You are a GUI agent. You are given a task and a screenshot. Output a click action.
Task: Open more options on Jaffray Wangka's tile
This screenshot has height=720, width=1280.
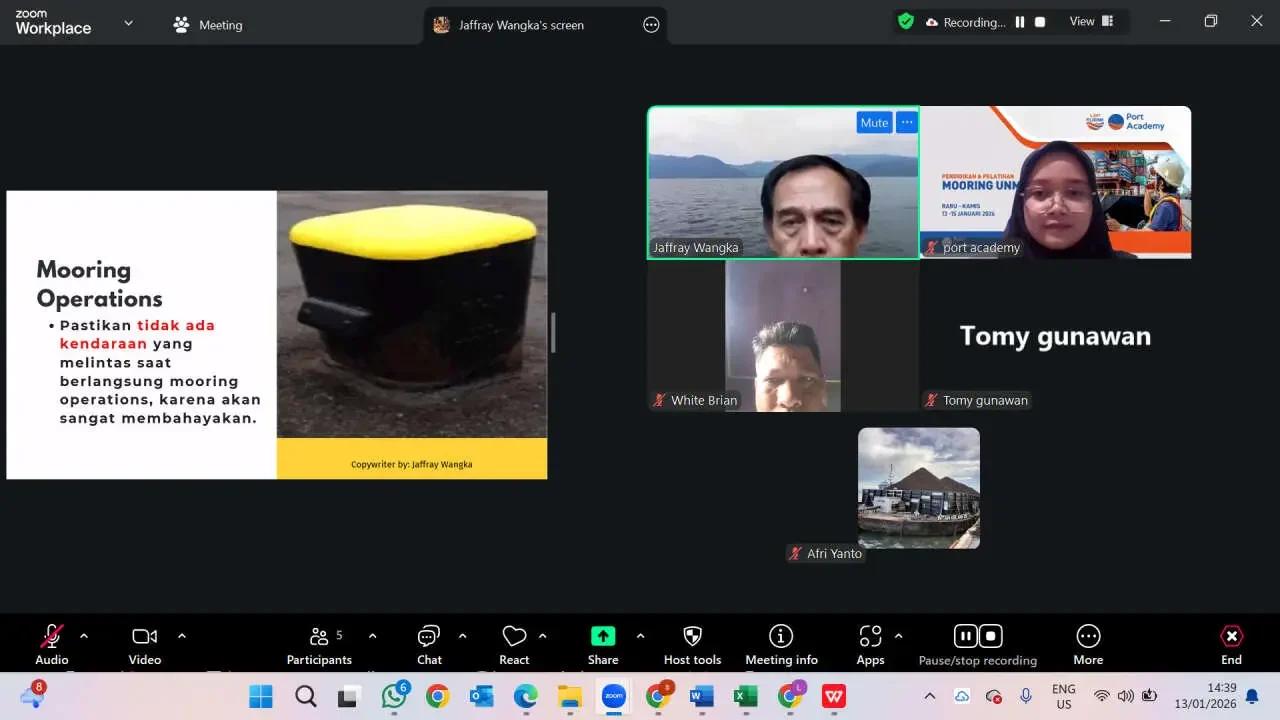pos(906,122)
